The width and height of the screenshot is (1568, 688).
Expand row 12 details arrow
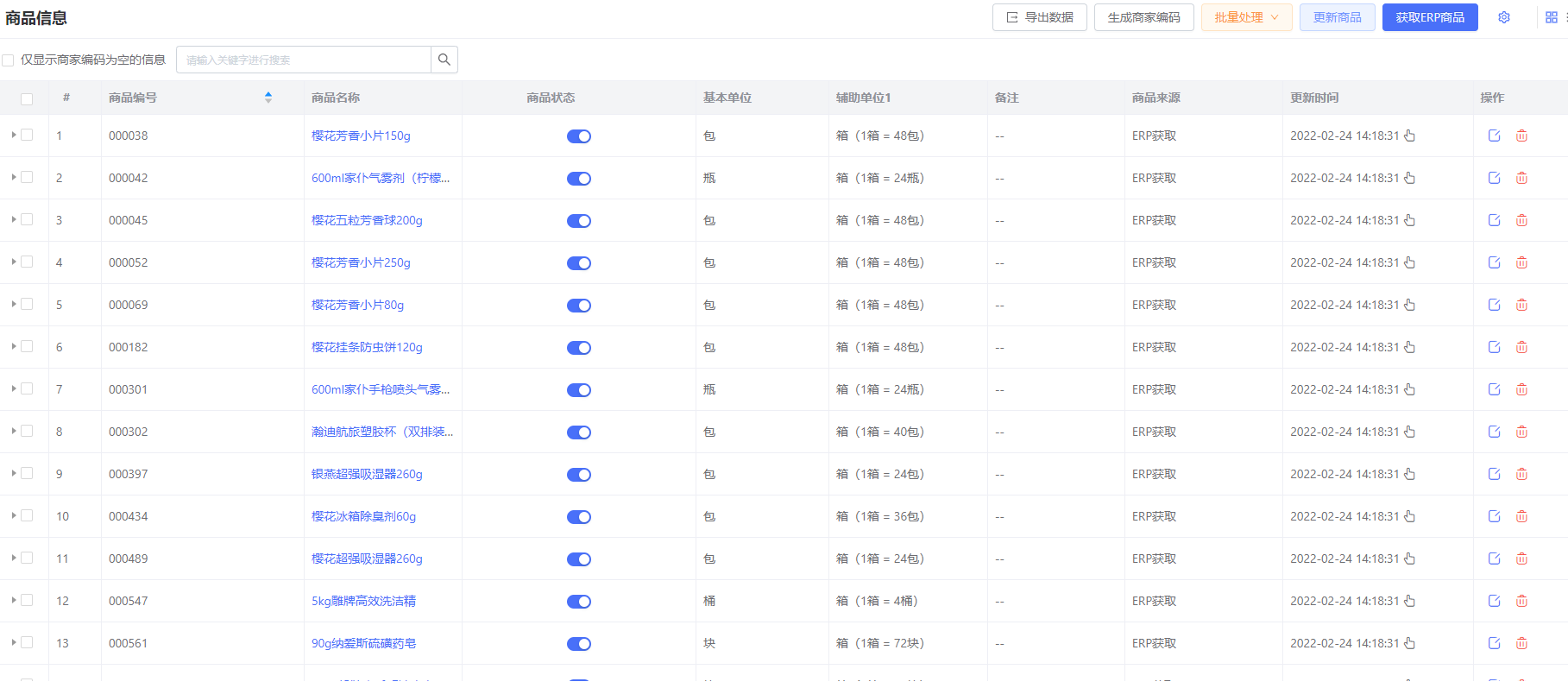click(x=14, y=600)
